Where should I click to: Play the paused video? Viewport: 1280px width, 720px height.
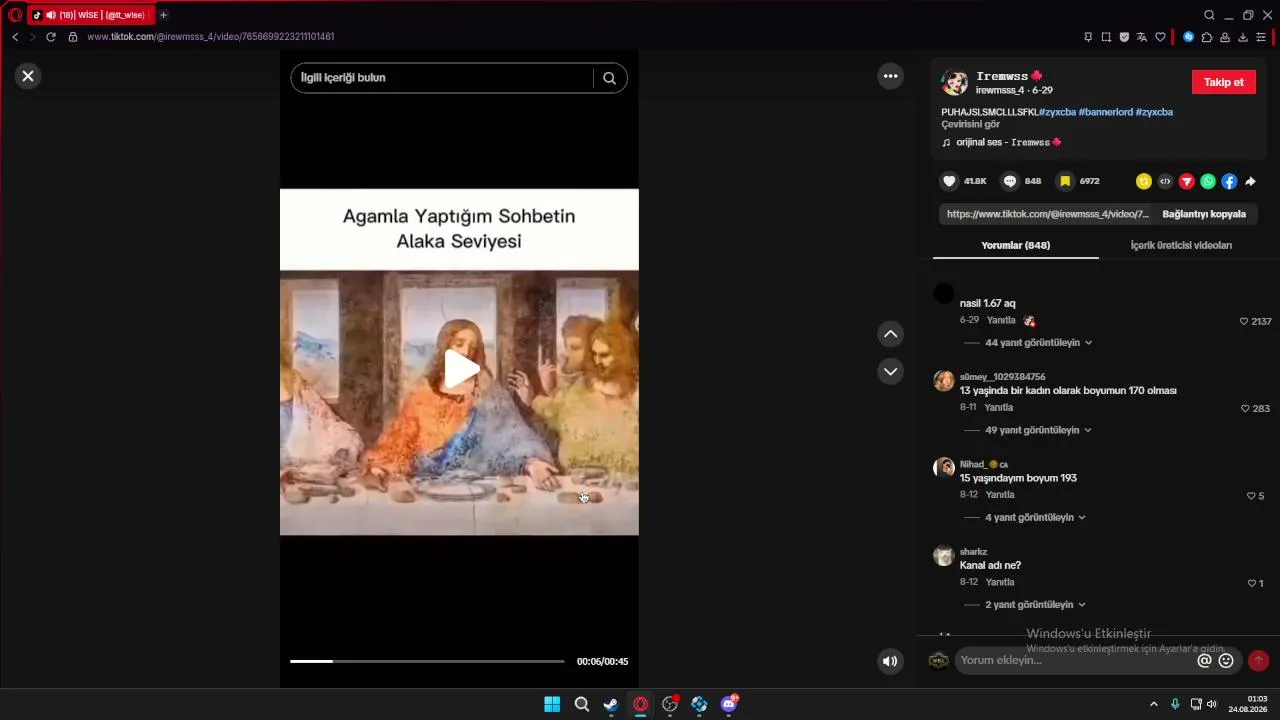click(x=461, y=369)
